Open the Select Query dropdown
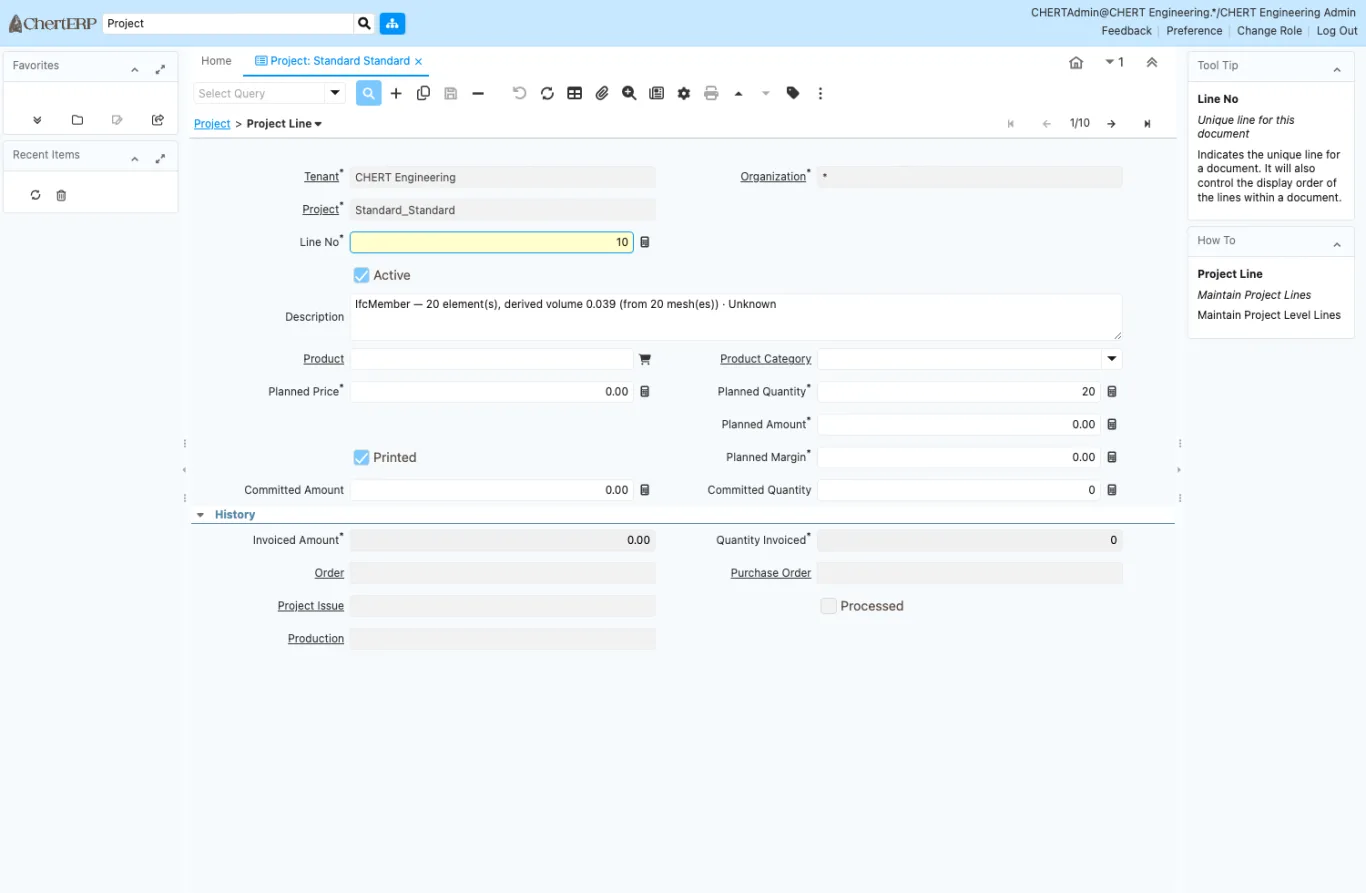The width and height of the screenshot is (1366, 893). pyautogui.click(x=335, y=93)
